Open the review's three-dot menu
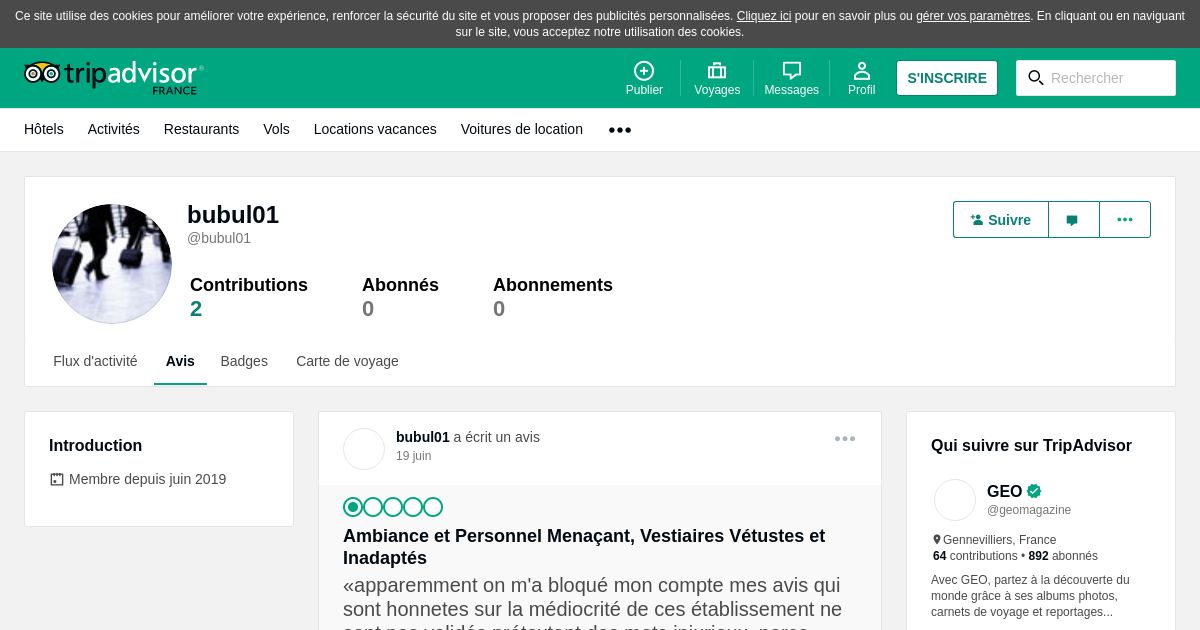Screen dimensions: 1200x630 (x=845, y=439)
